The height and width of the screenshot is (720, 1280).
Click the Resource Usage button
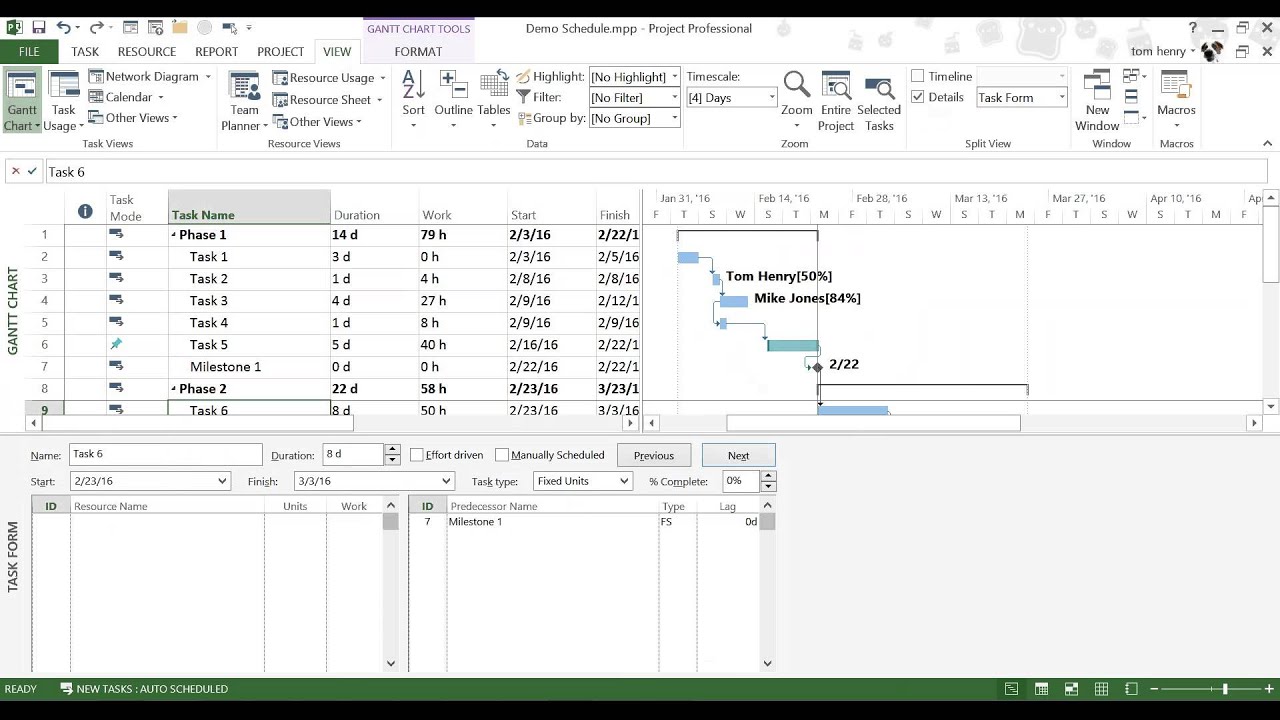[330, 77]
